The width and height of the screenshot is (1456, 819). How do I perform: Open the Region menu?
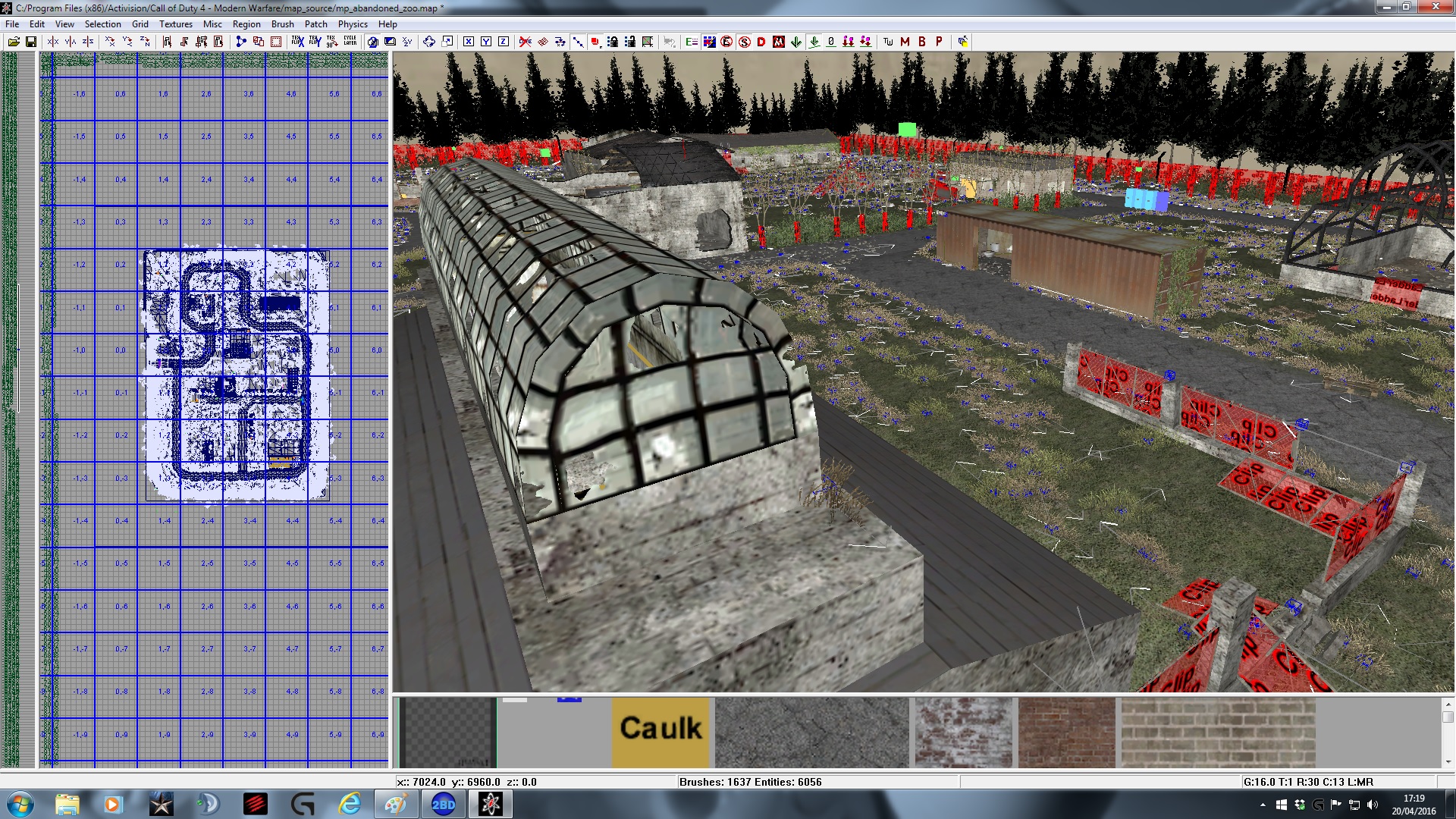246,24
